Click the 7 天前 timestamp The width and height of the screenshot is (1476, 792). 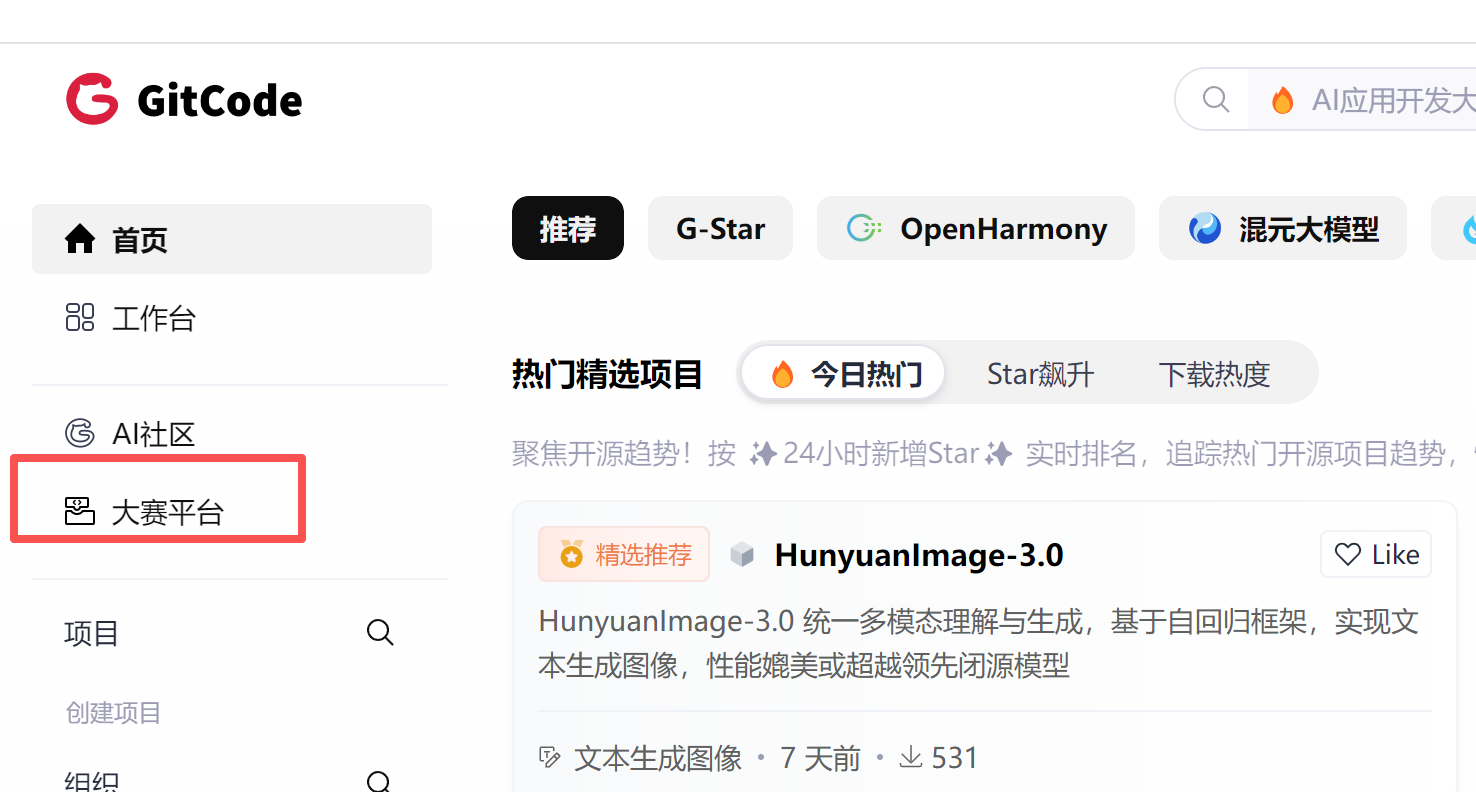tap(820, 758)
